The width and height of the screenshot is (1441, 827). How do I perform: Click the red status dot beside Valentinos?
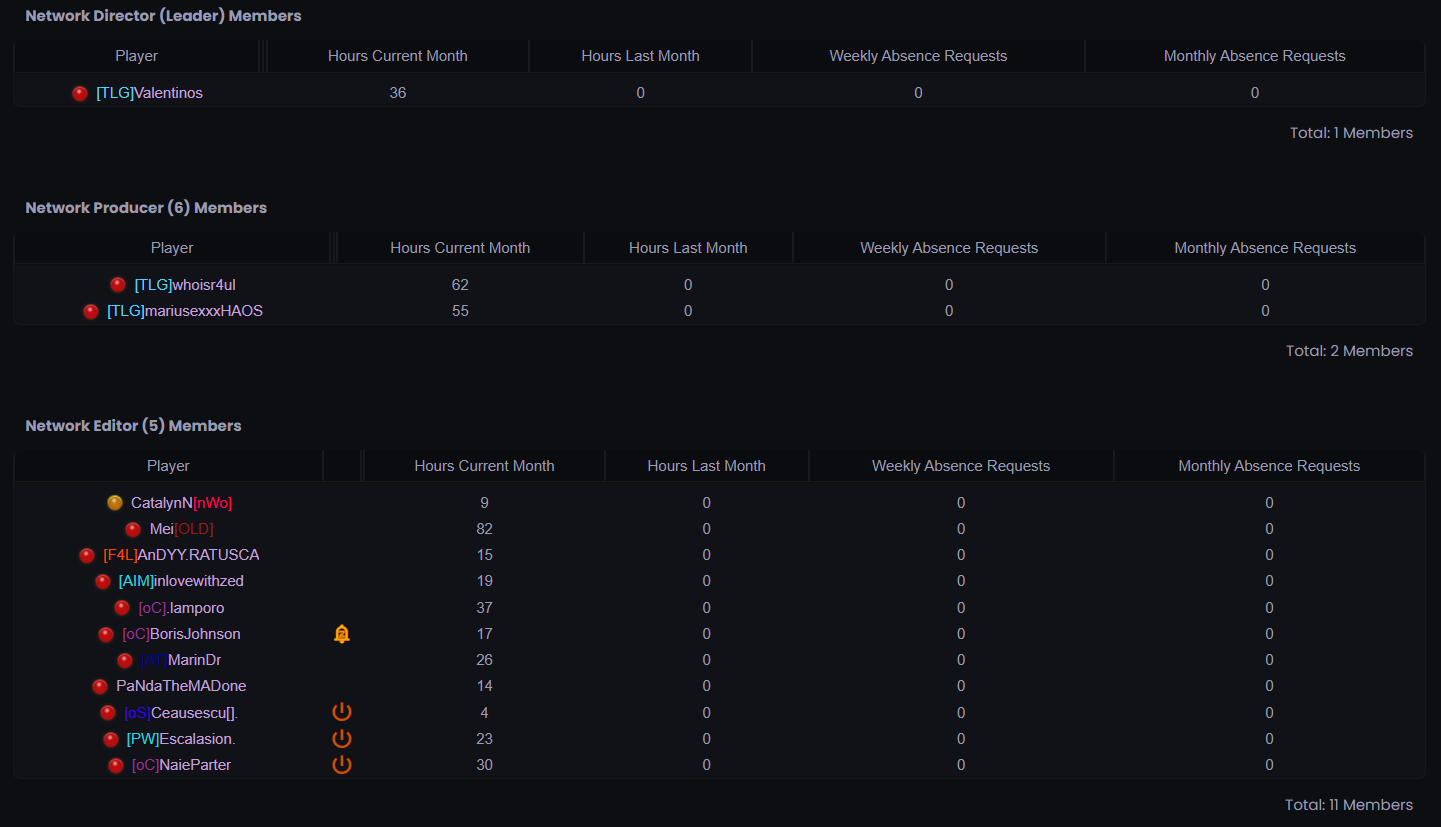[80, 93]
